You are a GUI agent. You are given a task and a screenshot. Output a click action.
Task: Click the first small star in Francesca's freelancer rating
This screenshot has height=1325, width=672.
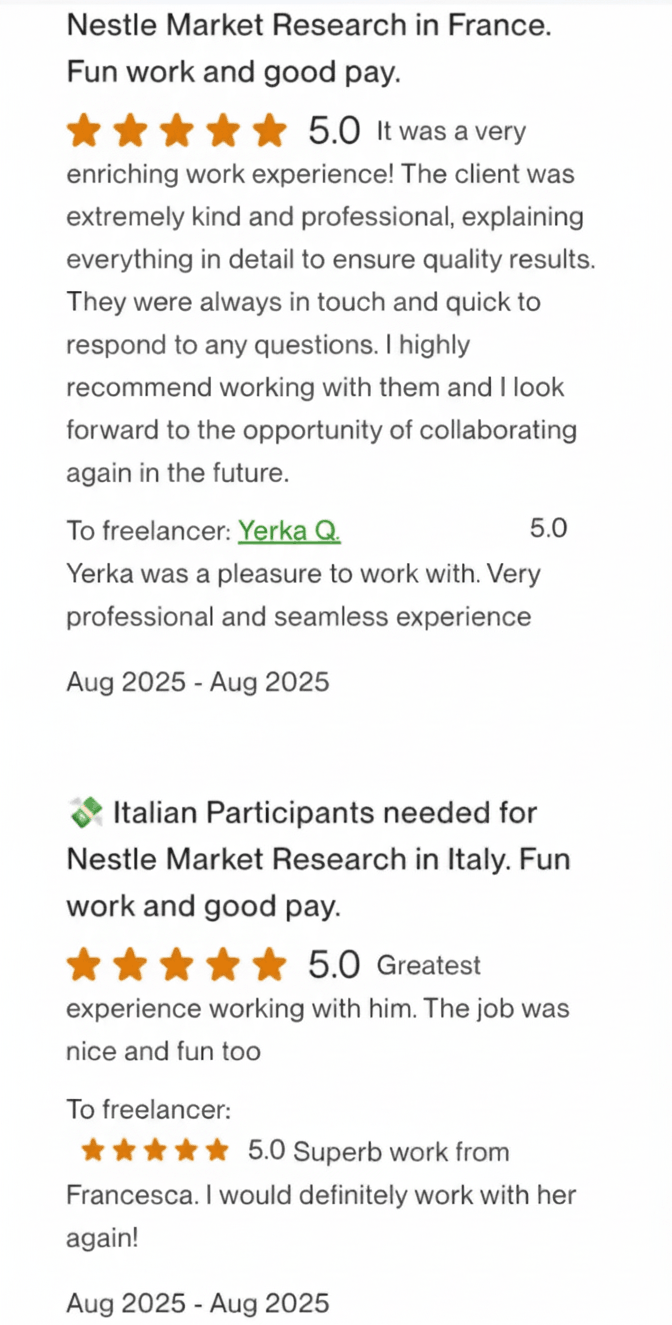[93, 1151]
